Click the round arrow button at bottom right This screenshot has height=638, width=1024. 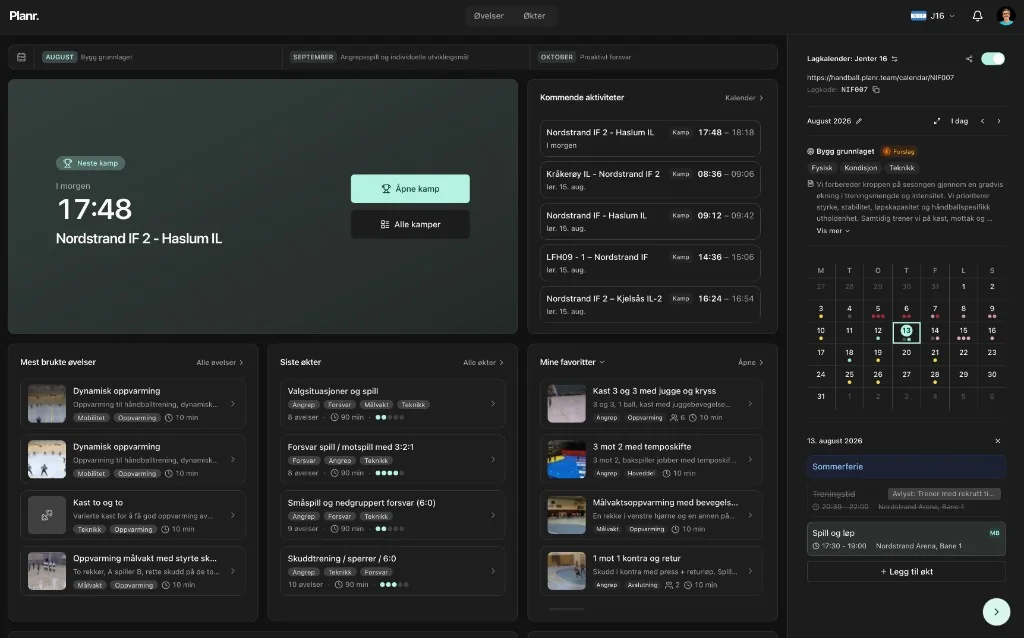(x=996, y=612)
